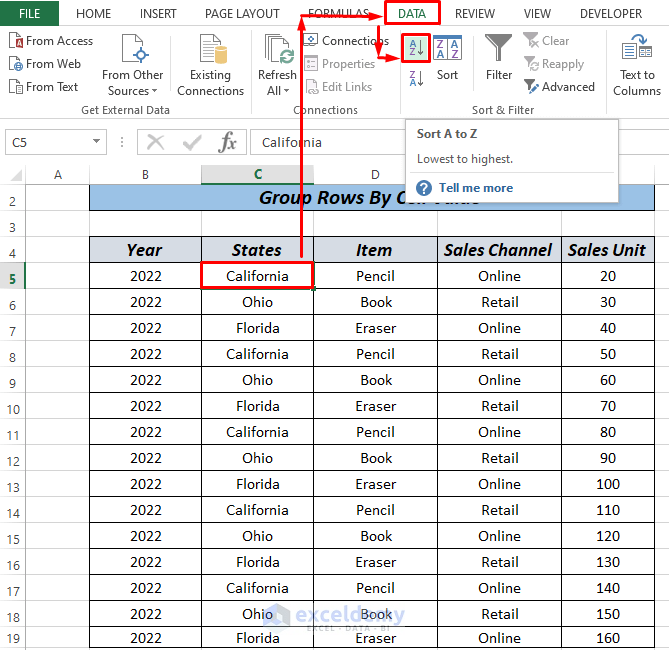Select column D header
Screen dimensions: 669x650
[375, 175]
